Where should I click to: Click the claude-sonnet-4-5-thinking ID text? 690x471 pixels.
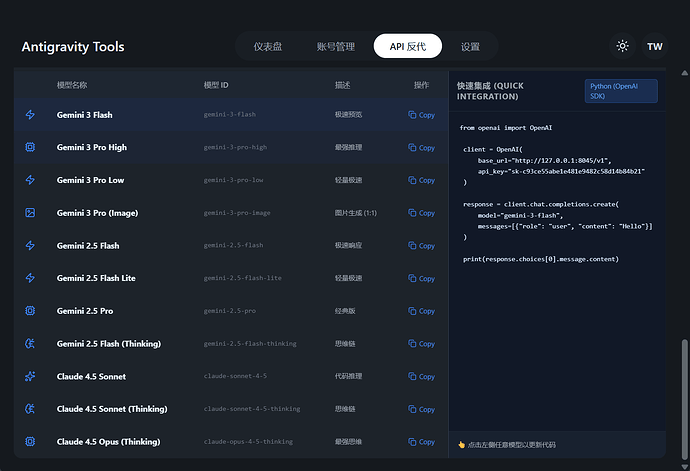(x=252, y=409)
